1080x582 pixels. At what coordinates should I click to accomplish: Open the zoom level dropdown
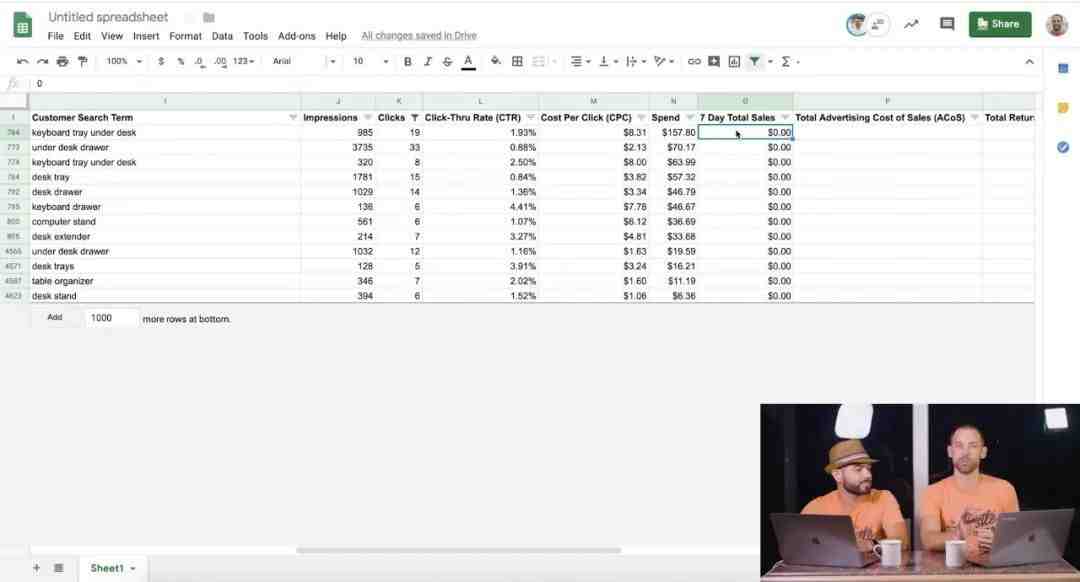coord(124,61)
